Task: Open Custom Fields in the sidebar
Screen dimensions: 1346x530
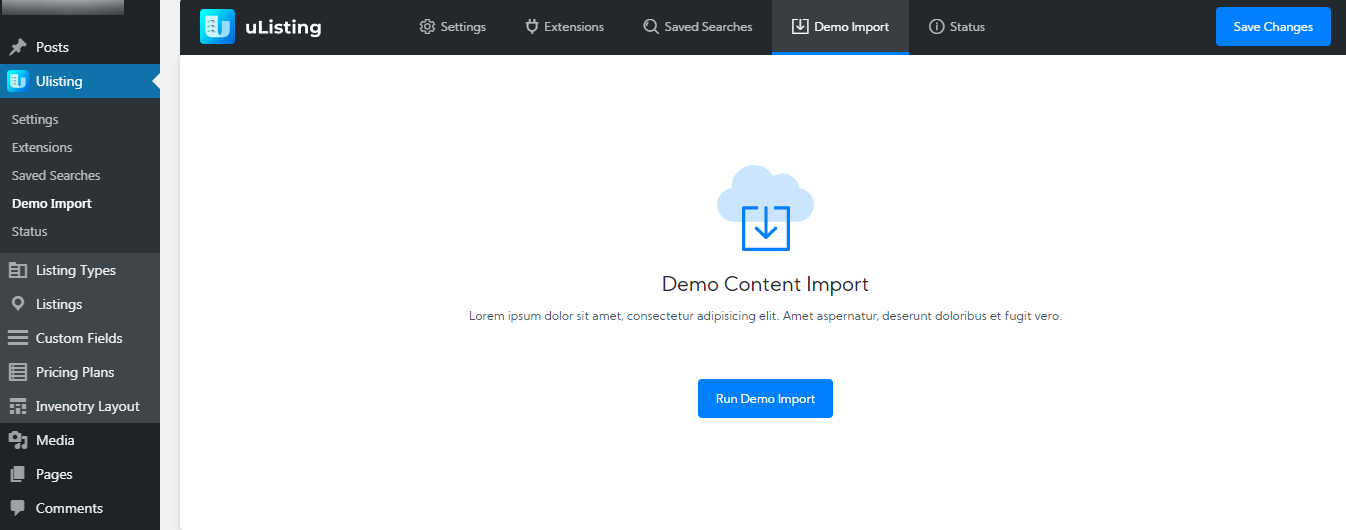Action: pyautogui.click(x=80, y=338)
